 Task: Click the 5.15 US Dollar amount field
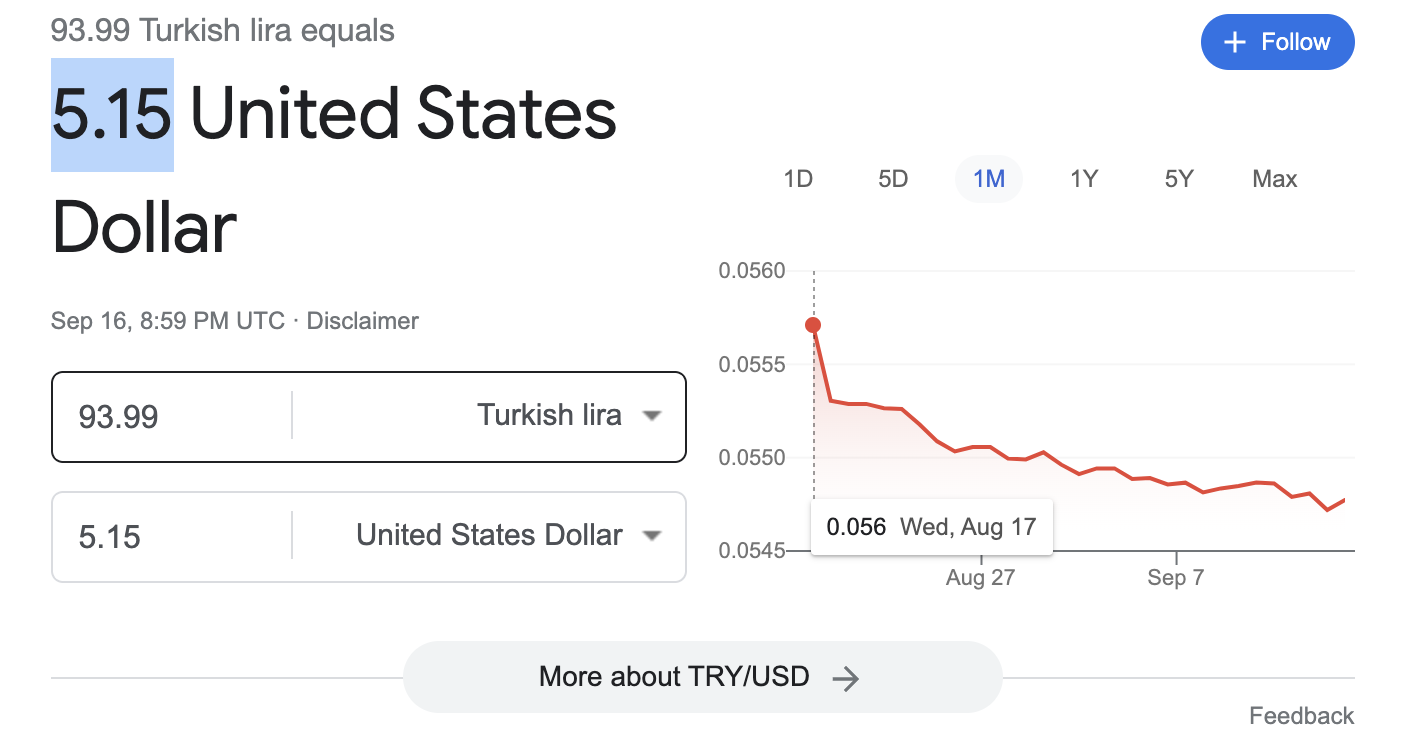[170, 537]
